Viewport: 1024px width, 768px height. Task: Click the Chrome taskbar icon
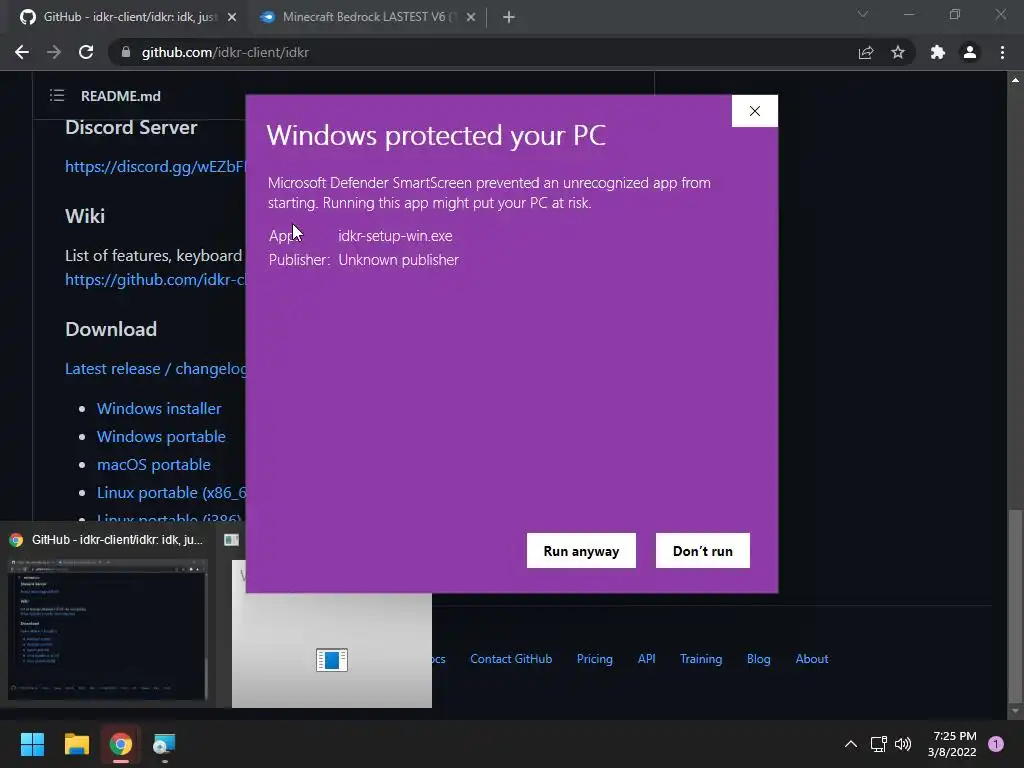120,744
